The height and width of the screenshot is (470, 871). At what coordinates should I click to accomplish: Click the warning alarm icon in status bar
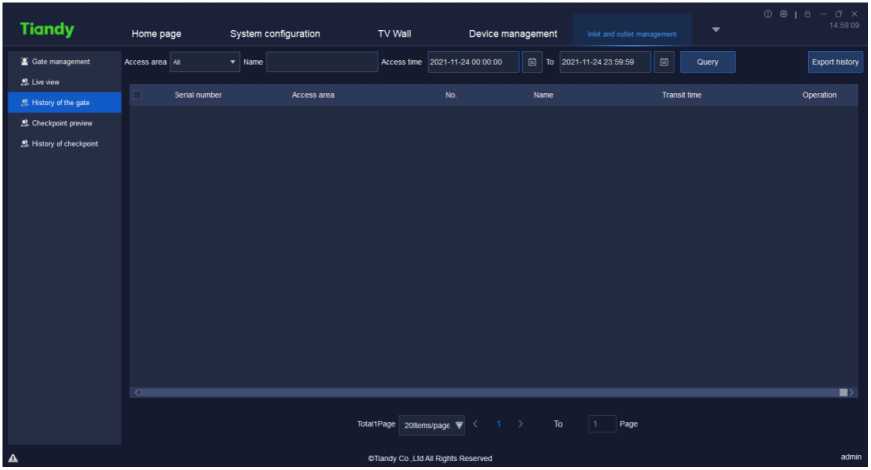[13, 458]
